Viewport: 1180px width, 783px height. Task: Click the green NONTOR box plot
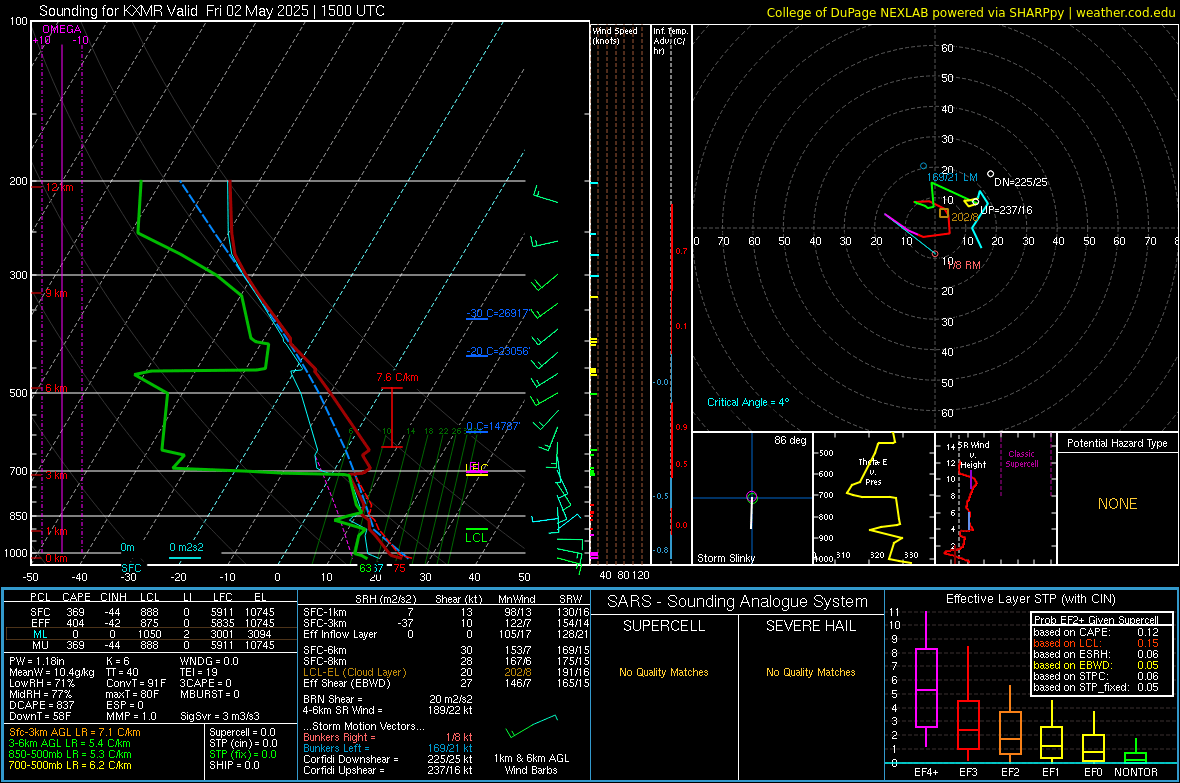1135,753
